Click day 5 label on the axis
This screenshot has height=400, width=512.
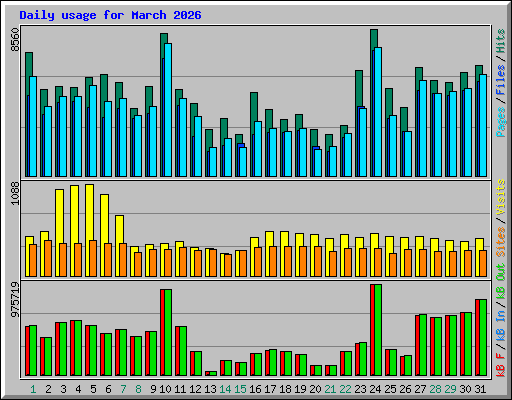[x=93, y=389]
